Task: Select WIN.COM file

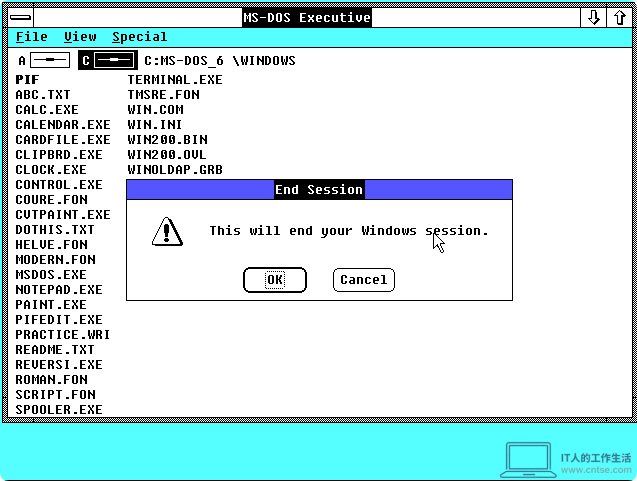Action: coord(155,110)
